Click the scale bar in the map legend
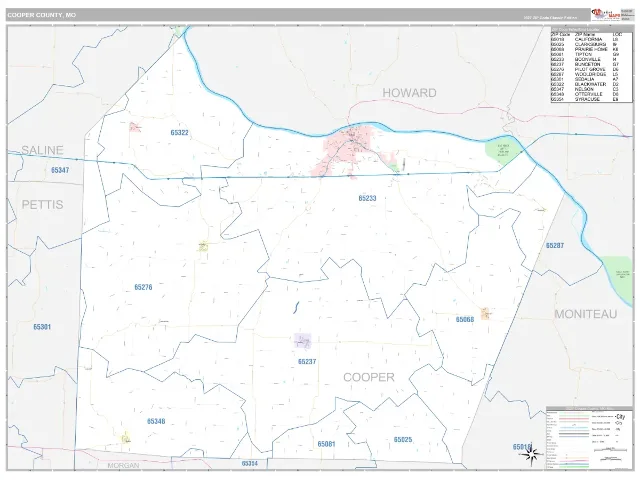Image resolution: width=640 pixels, height=480 pixels. tap(610, 450)
